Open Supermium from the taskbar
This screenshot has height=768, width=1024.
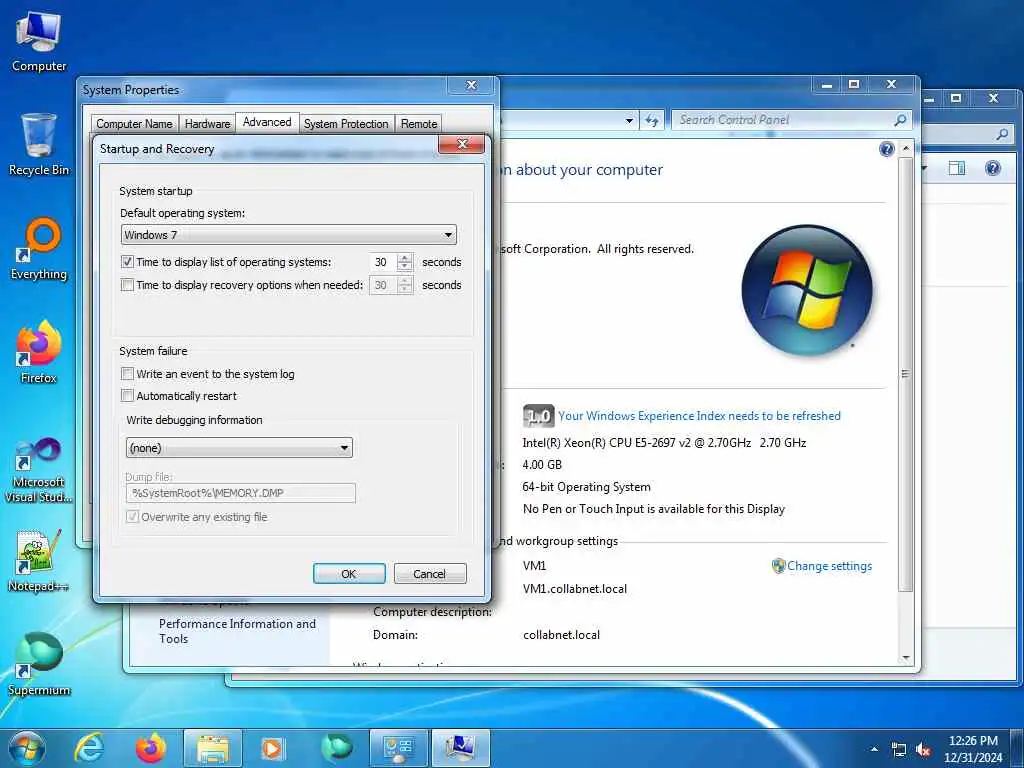(337, 748)
